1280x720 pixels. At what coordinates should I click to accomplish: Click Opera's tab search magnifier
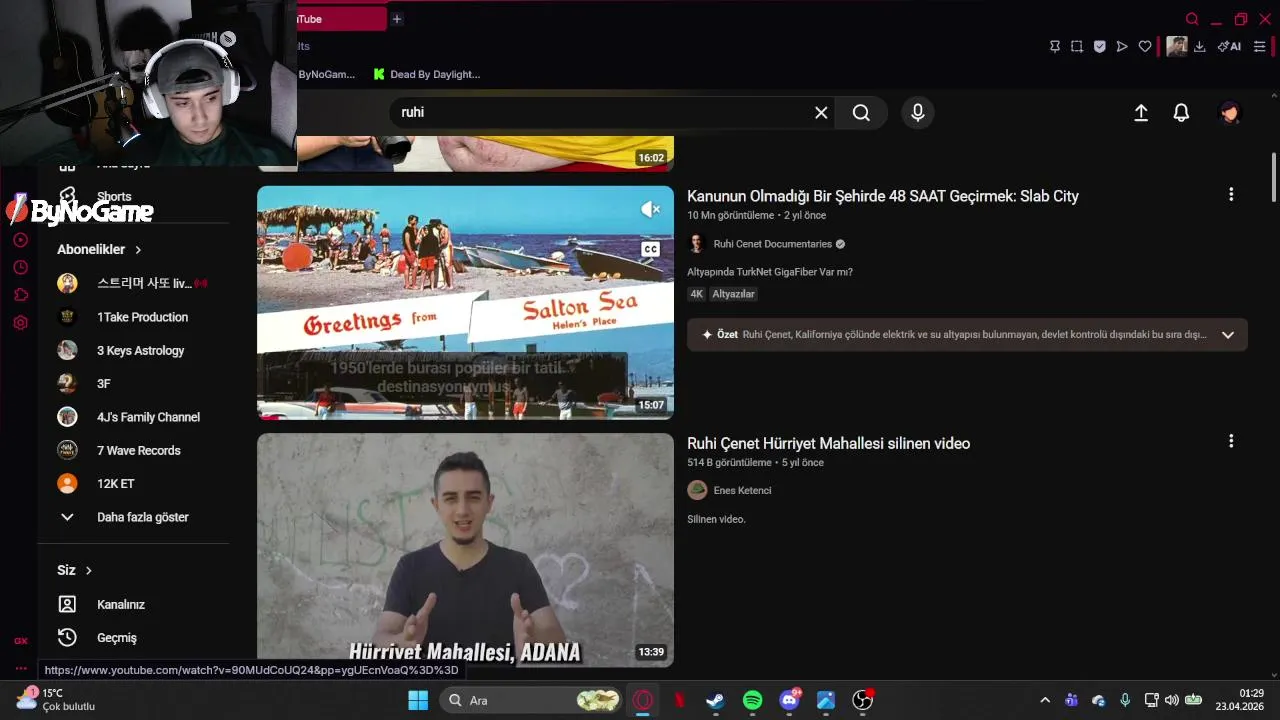coord(1192,19)
